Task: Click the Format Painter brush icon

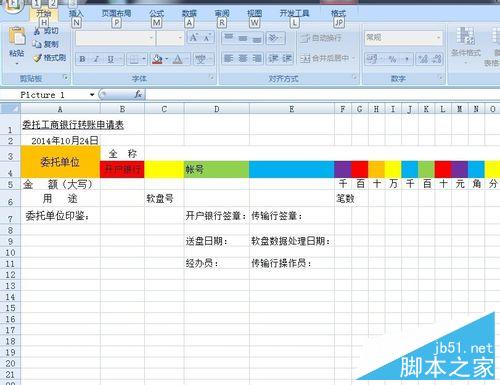Action: click(x=37, y=58)
